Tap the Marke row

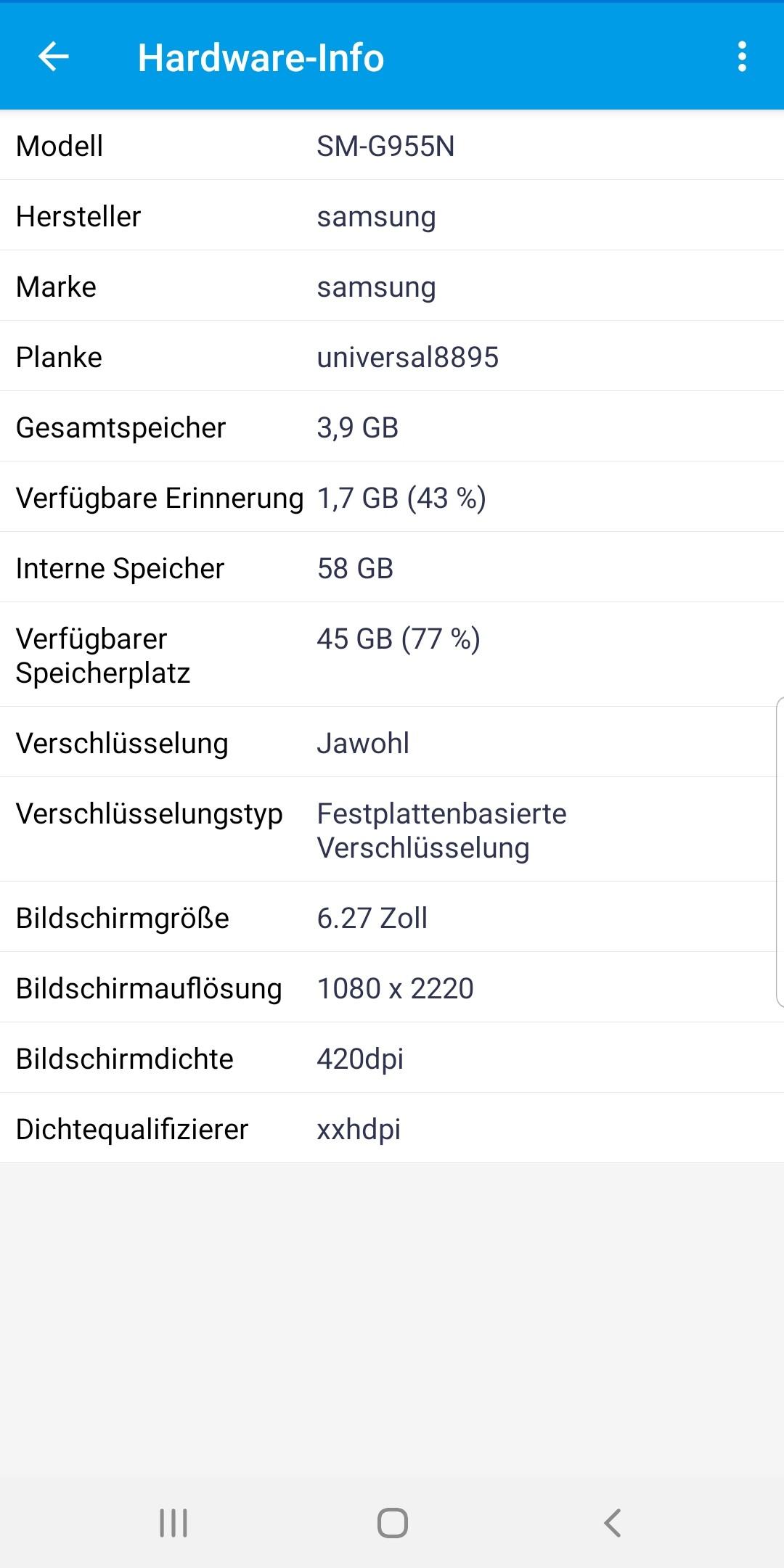click(392, 286)
